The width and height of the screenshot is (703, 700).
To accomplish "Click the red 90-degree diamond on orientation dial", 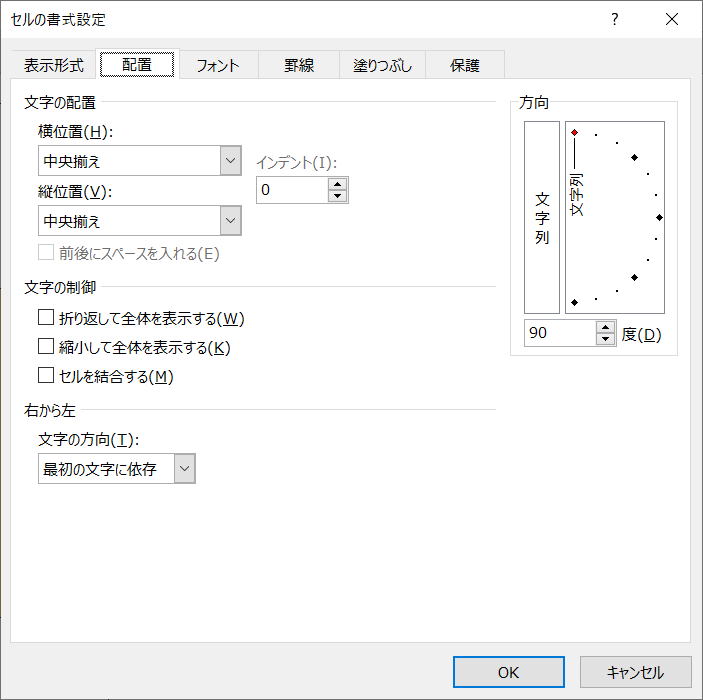I will [x=574, y=133].
